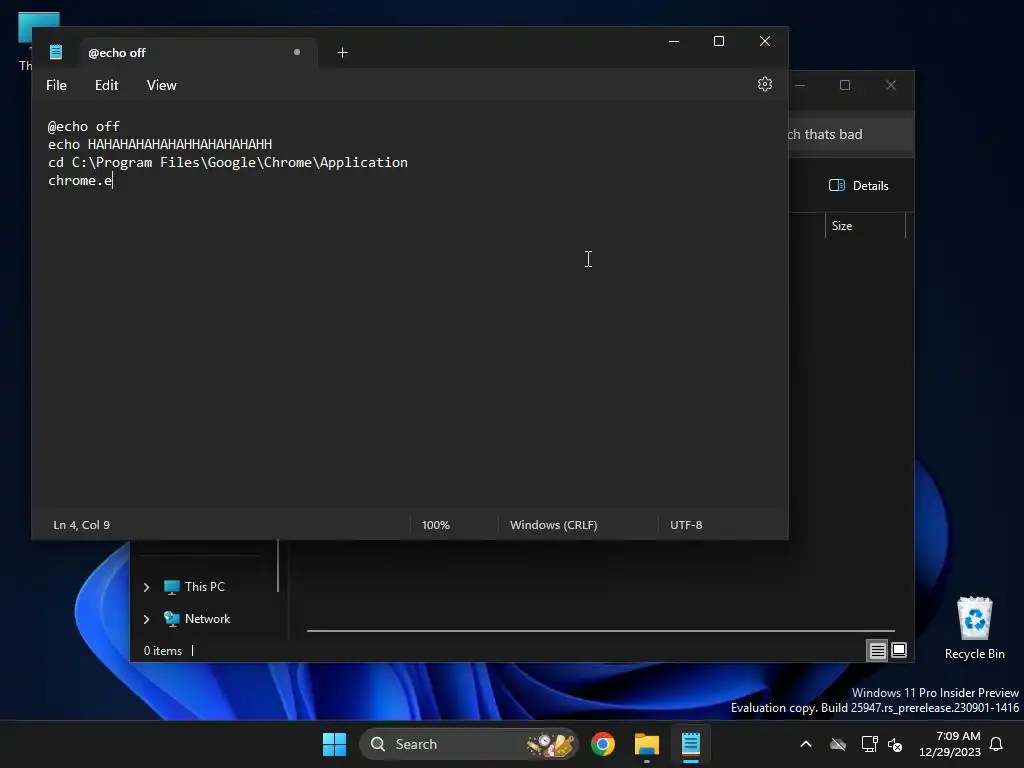
Task: Select Network in navigation pane
Action: click(197, 618)
